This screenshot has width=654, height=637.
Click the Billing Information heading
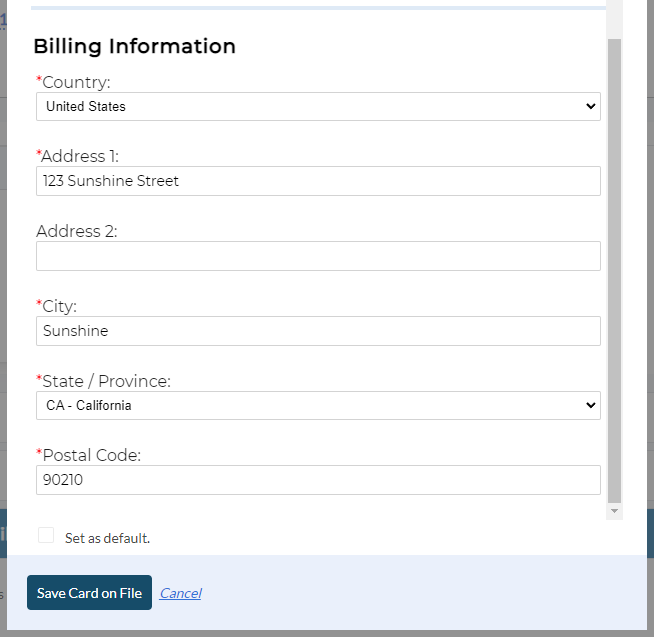click(135, 46)
